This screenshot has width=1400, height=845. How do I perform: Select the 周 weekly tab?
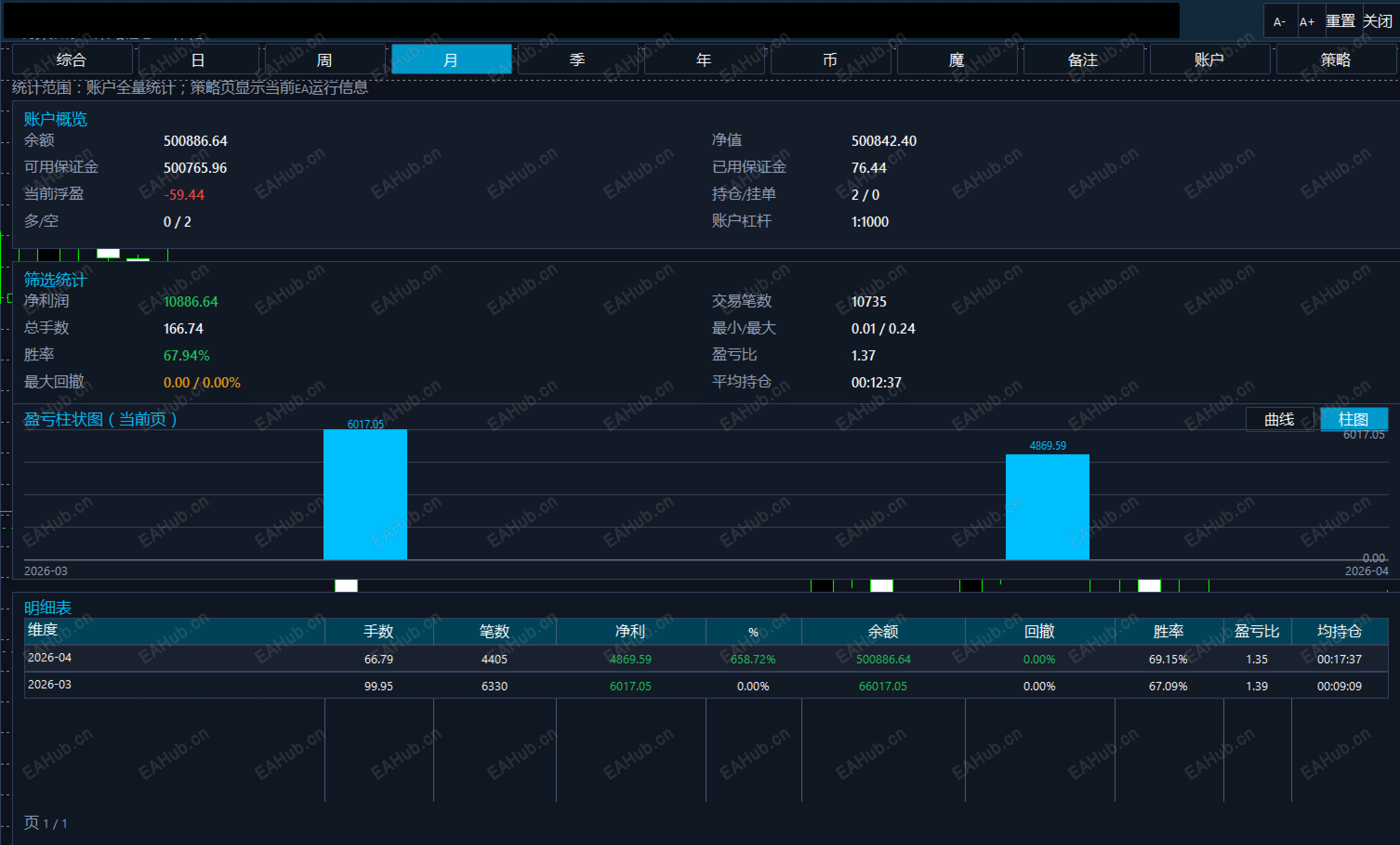[x=325, y=59]
